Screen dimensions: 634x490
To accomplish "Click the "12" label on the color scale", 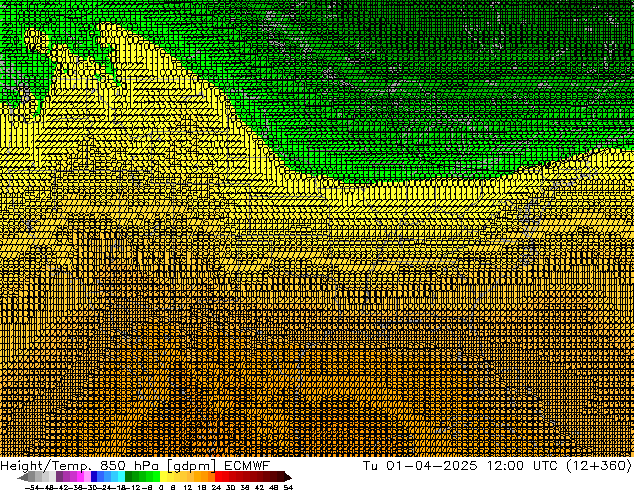I will coord(188,487).
